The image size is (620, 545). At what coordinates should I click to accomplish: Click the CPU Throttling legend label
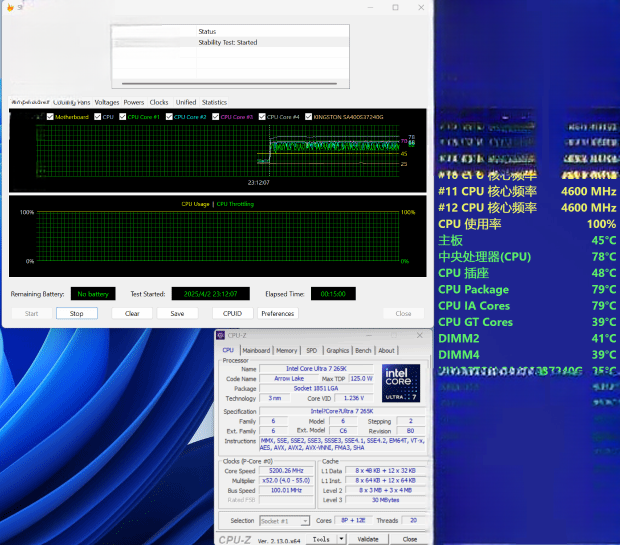235,204
